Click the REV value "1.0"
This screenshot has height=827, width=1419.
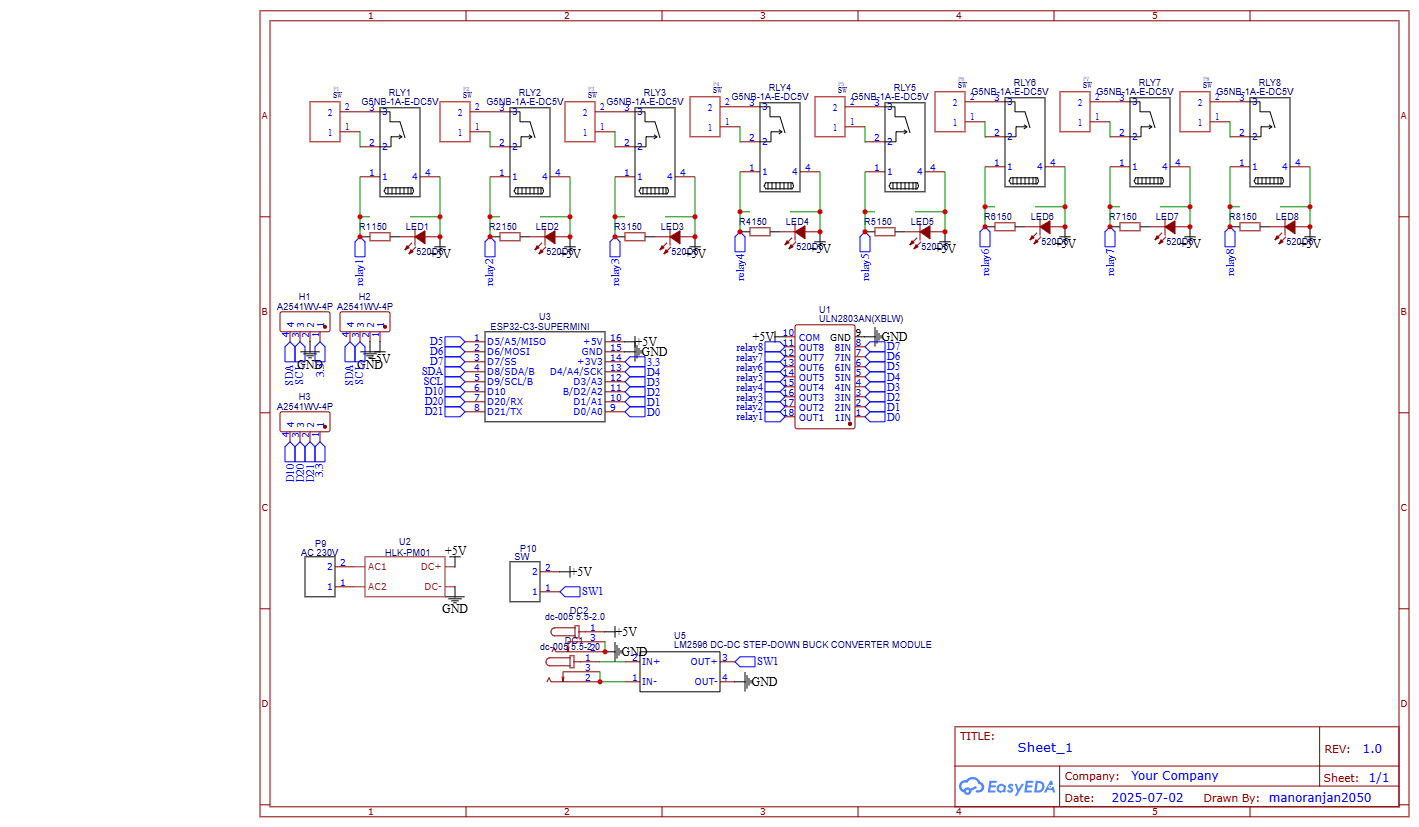[1372, 749]
